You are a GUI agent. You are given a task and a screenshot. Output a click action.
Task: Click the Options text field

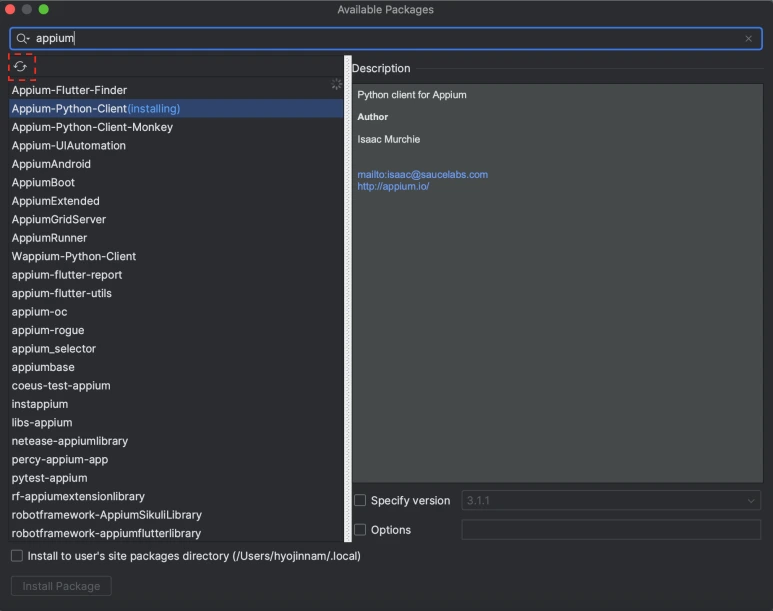[x=611, y=530]
